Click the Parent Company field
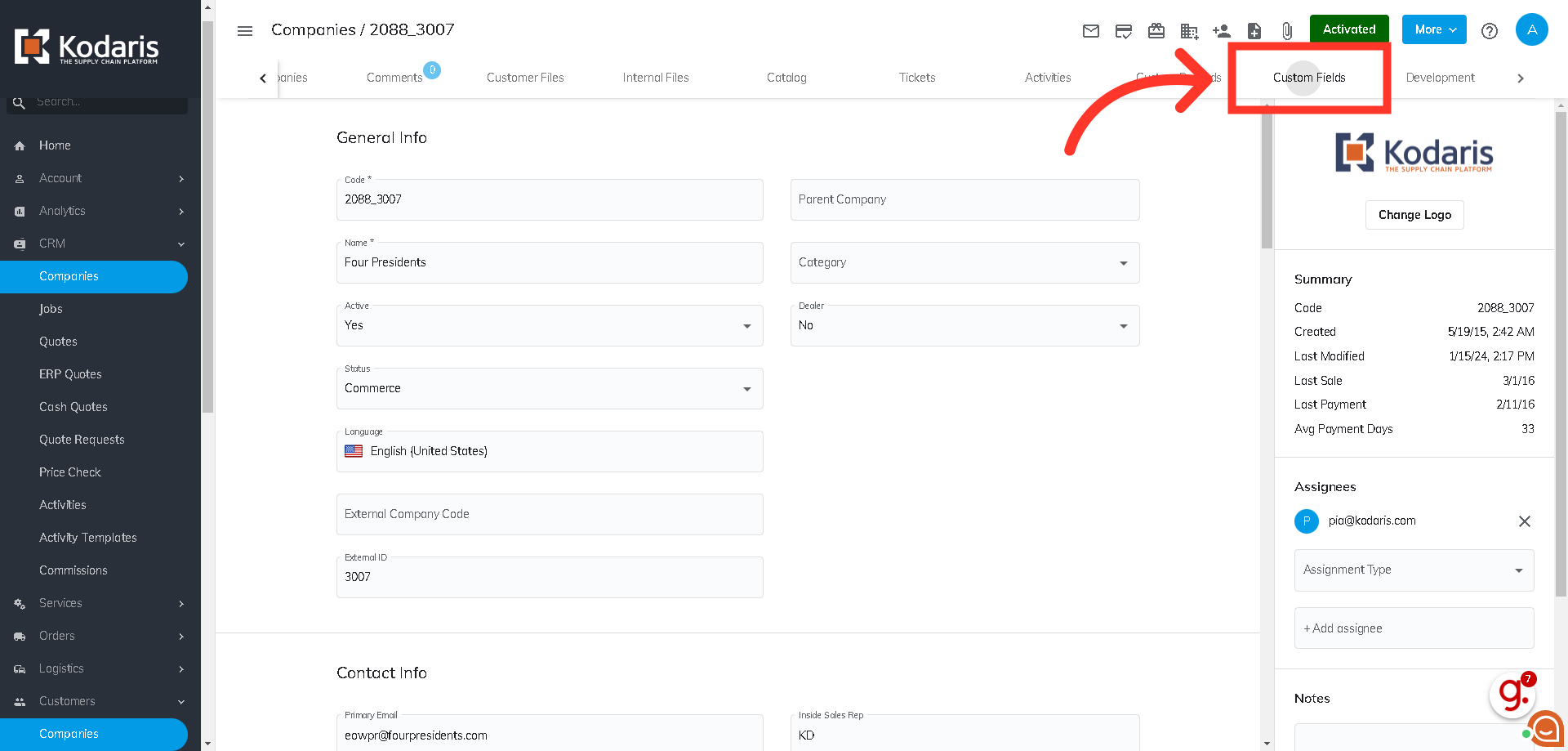 point(964,199)
